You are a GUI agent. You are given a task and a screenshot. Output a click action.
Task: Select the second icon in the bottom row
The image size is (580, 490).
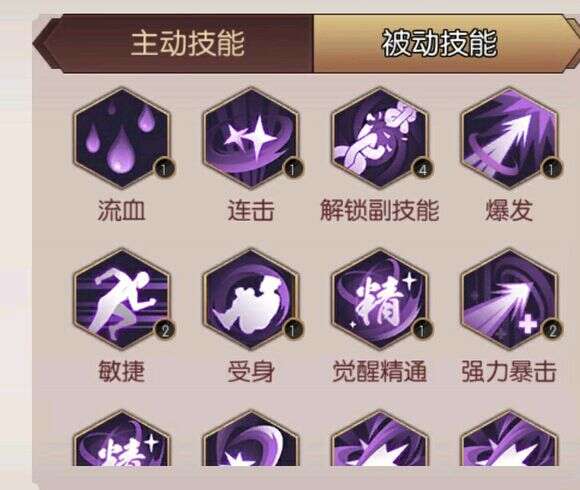tap(251, 438)
